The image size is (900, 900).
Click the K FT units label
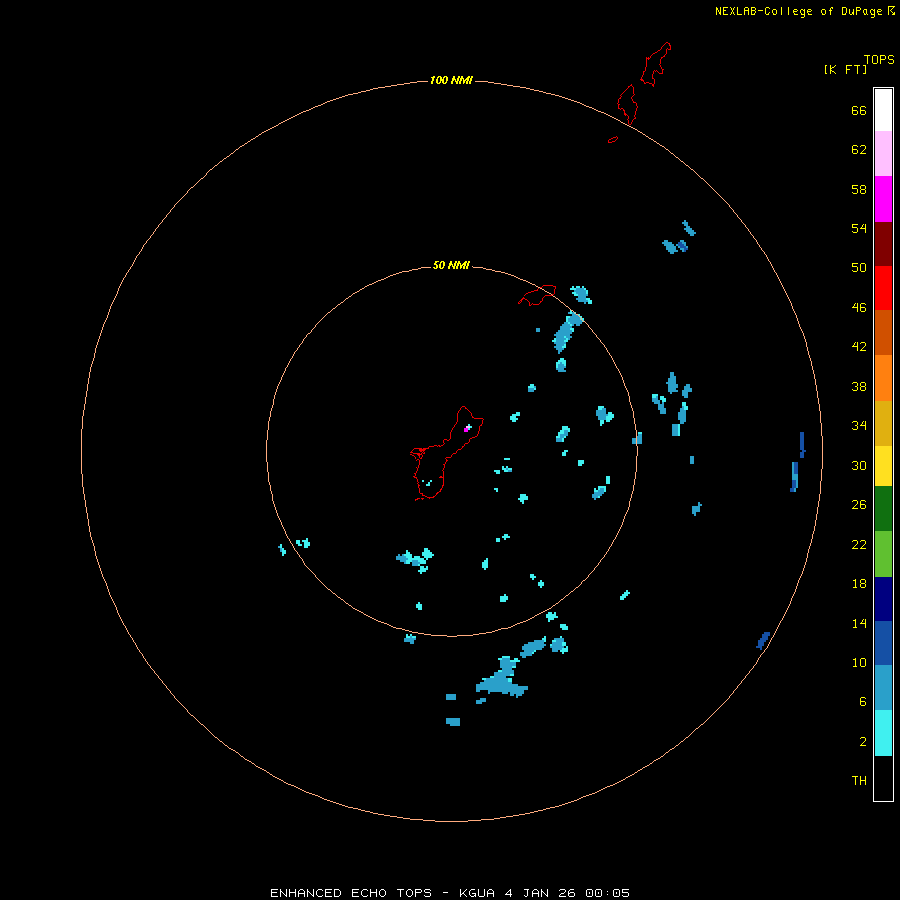845,69
